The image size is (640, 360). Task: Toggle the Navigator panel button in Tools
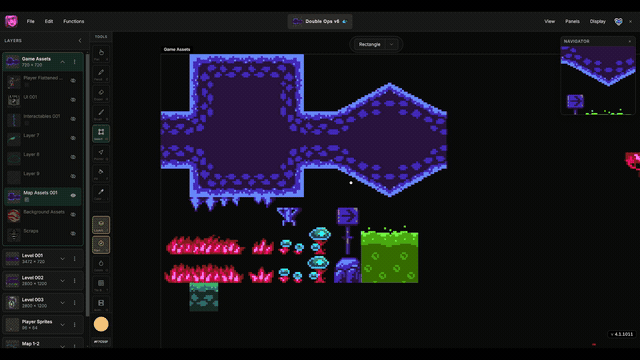pos(101,245)
